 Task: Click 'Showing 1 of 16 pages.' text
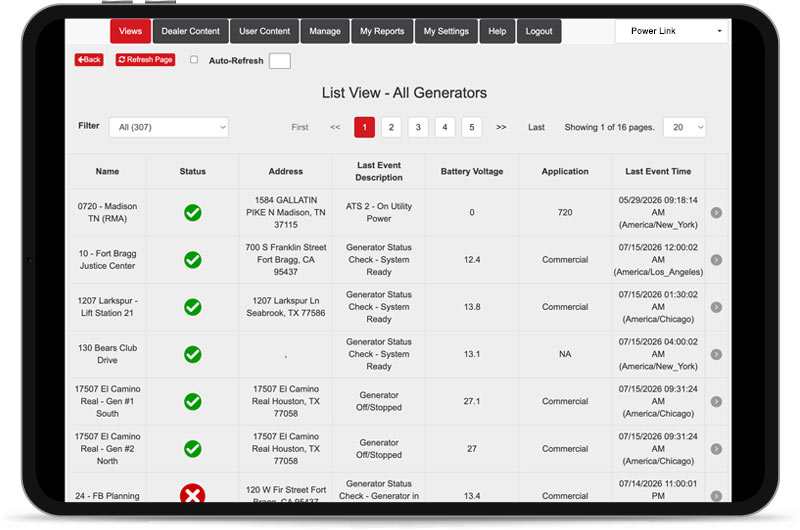tap(609, 127)
